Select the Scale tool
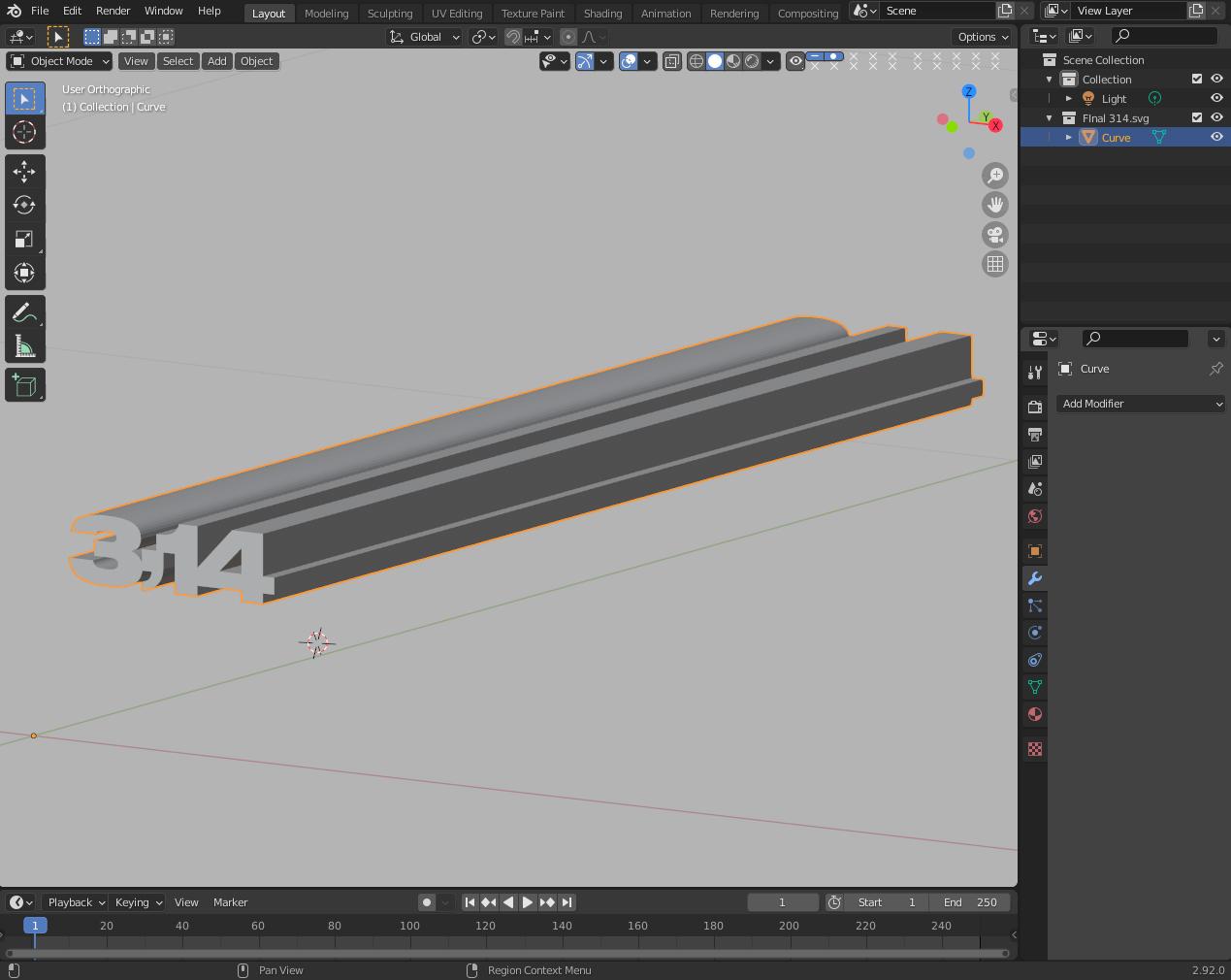The image size is (1231, 980). click(25, 239)
